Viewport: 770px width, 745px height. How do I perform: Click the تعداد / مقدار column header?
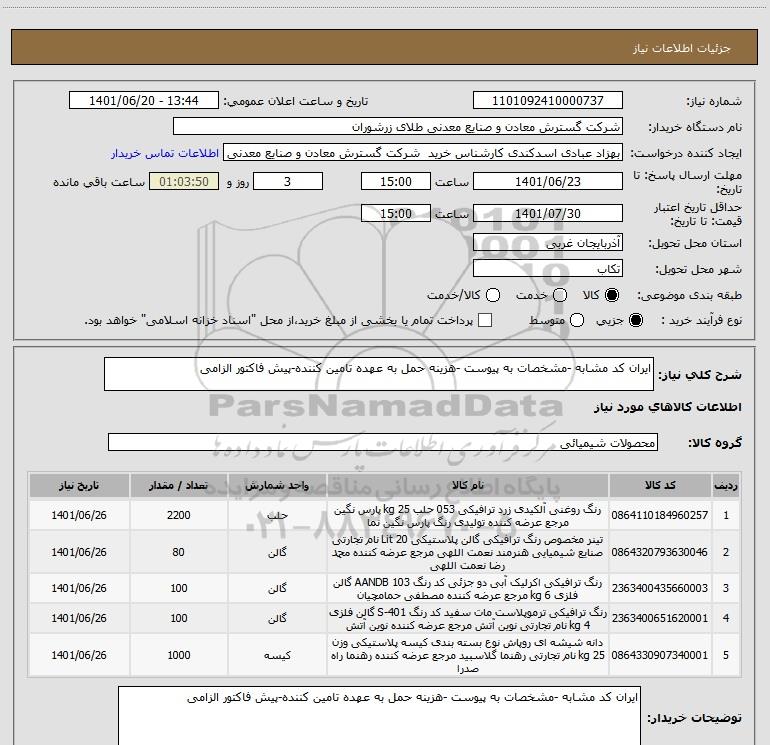(x=179, y=485)
